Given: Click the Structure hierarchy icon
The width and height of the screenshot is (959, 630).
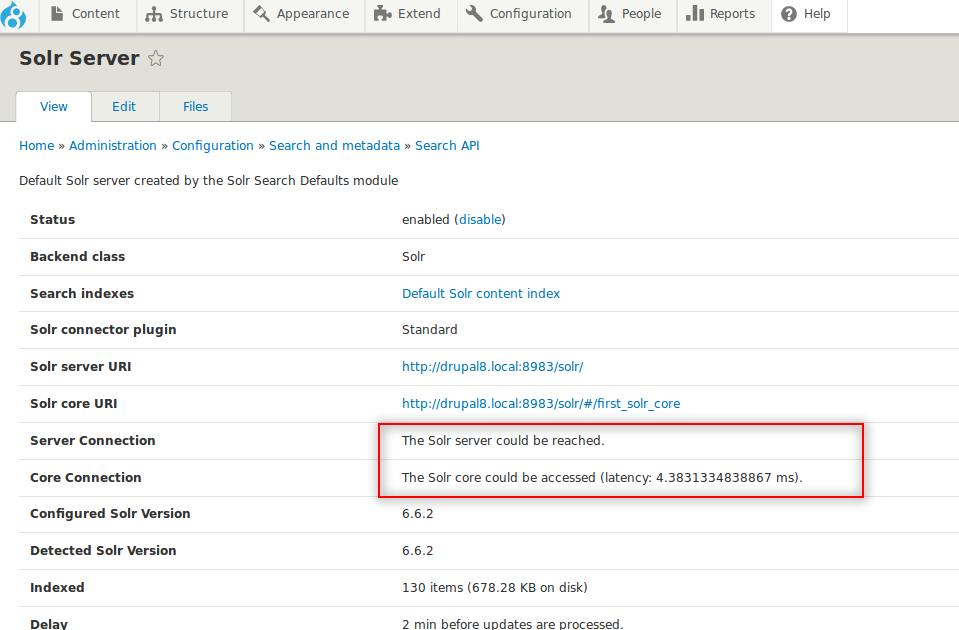Looking at the screenshot, I should point(154,14).
